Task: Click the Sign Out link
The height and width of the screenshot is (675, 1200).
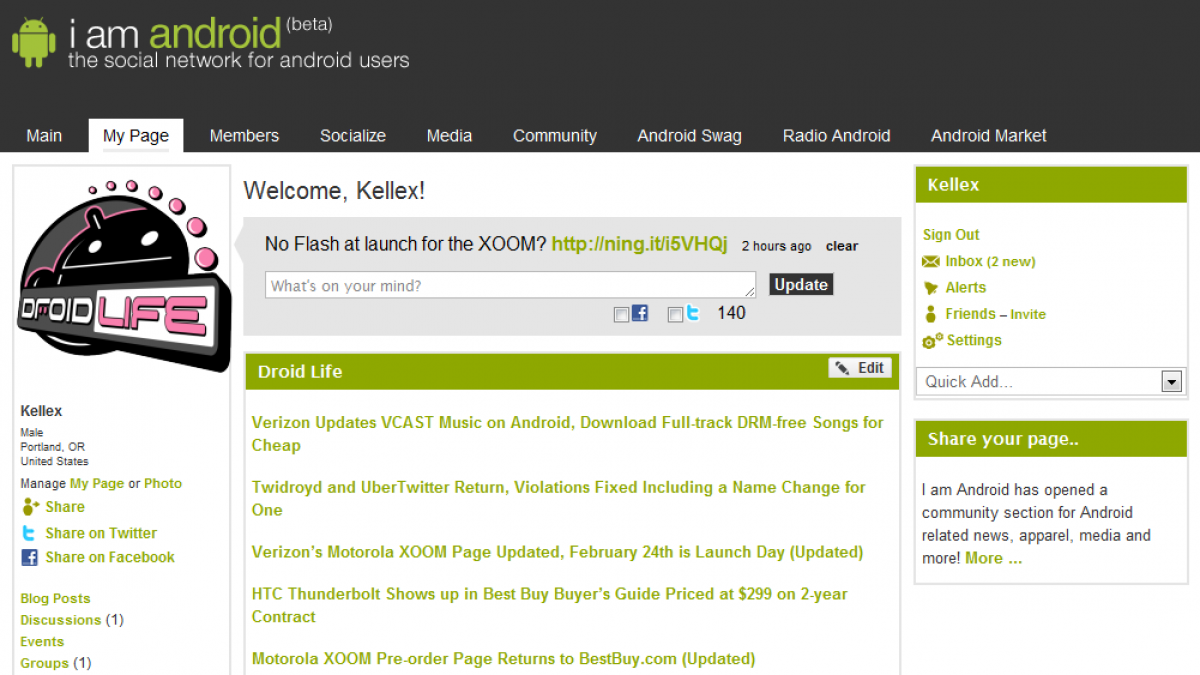Action: point(951,235)
